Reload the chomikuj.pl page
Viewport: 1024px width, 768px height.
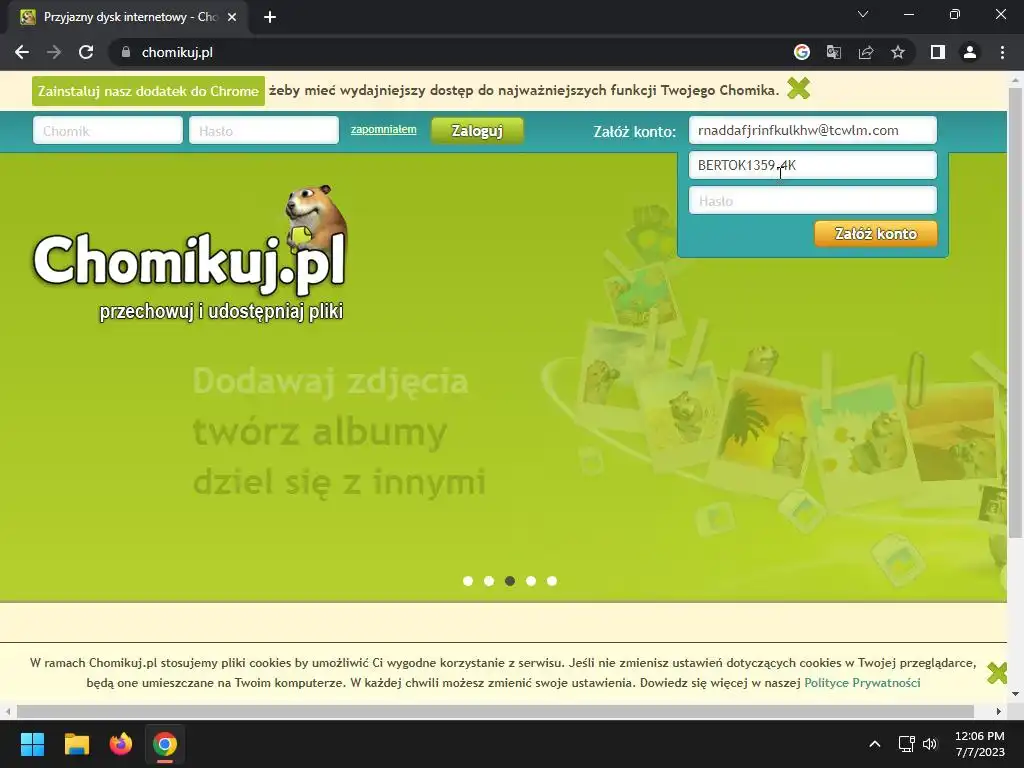(86, 52)
